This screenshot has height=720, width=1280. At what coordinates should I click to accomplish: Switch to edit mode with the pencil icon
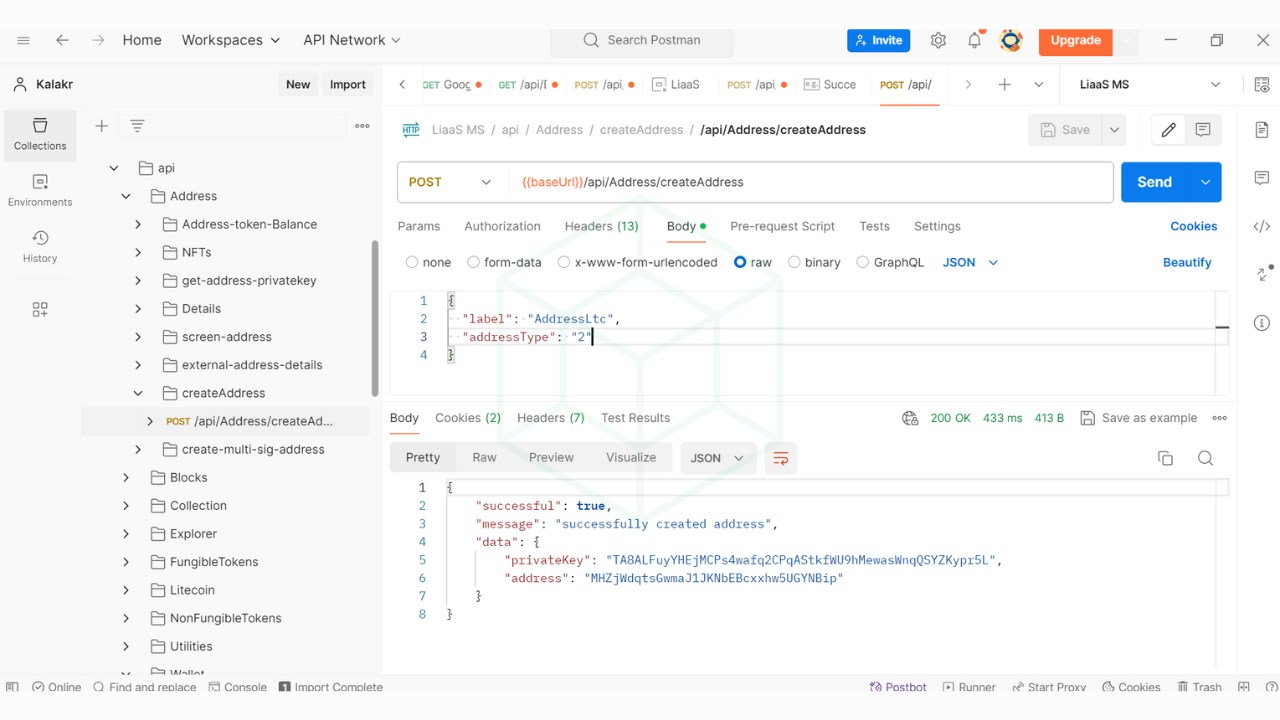[x=1168, y=130]
